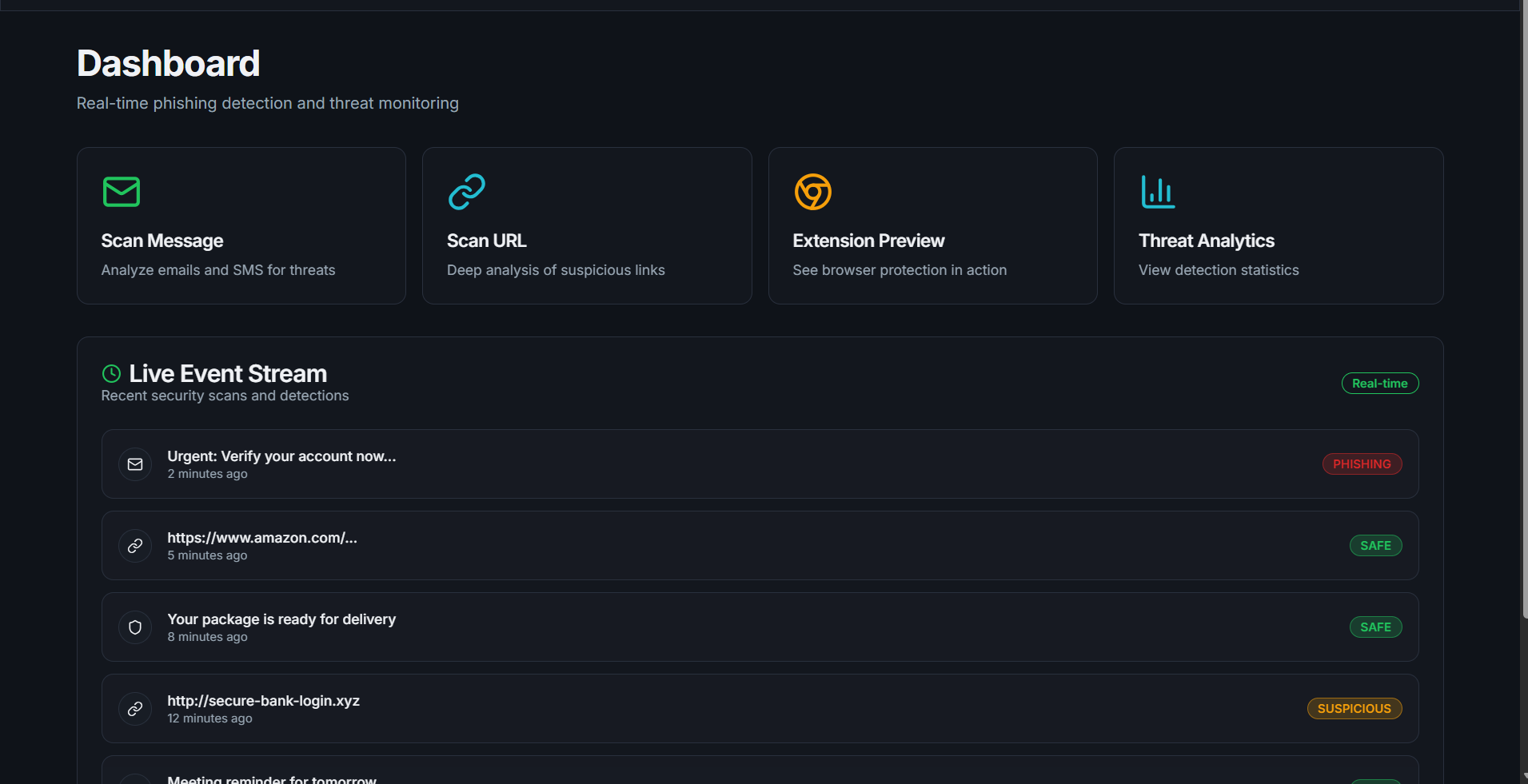The image size is (1528, 784).
Task: Click the orange SUSPICIOUS label badge
Action: tap(1354, 709)
